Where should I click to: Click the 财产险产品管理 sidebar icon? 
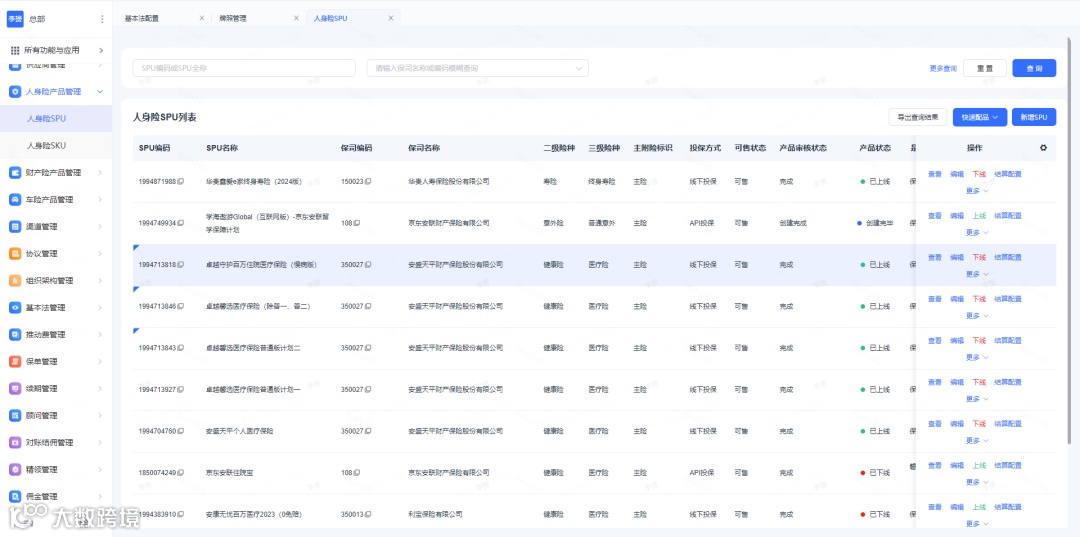pos(14,173)
